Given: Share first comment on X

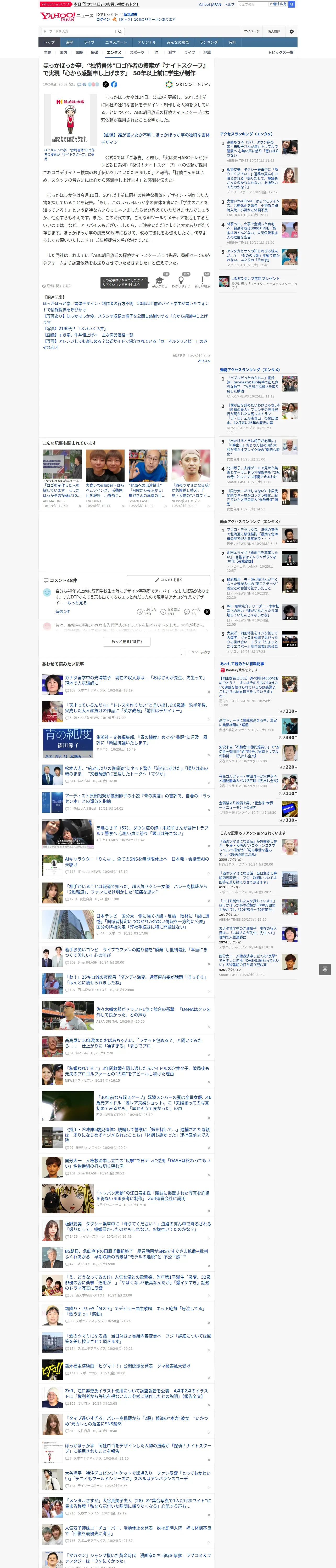Looking at the screenshot, I should [x=207, y=612].
